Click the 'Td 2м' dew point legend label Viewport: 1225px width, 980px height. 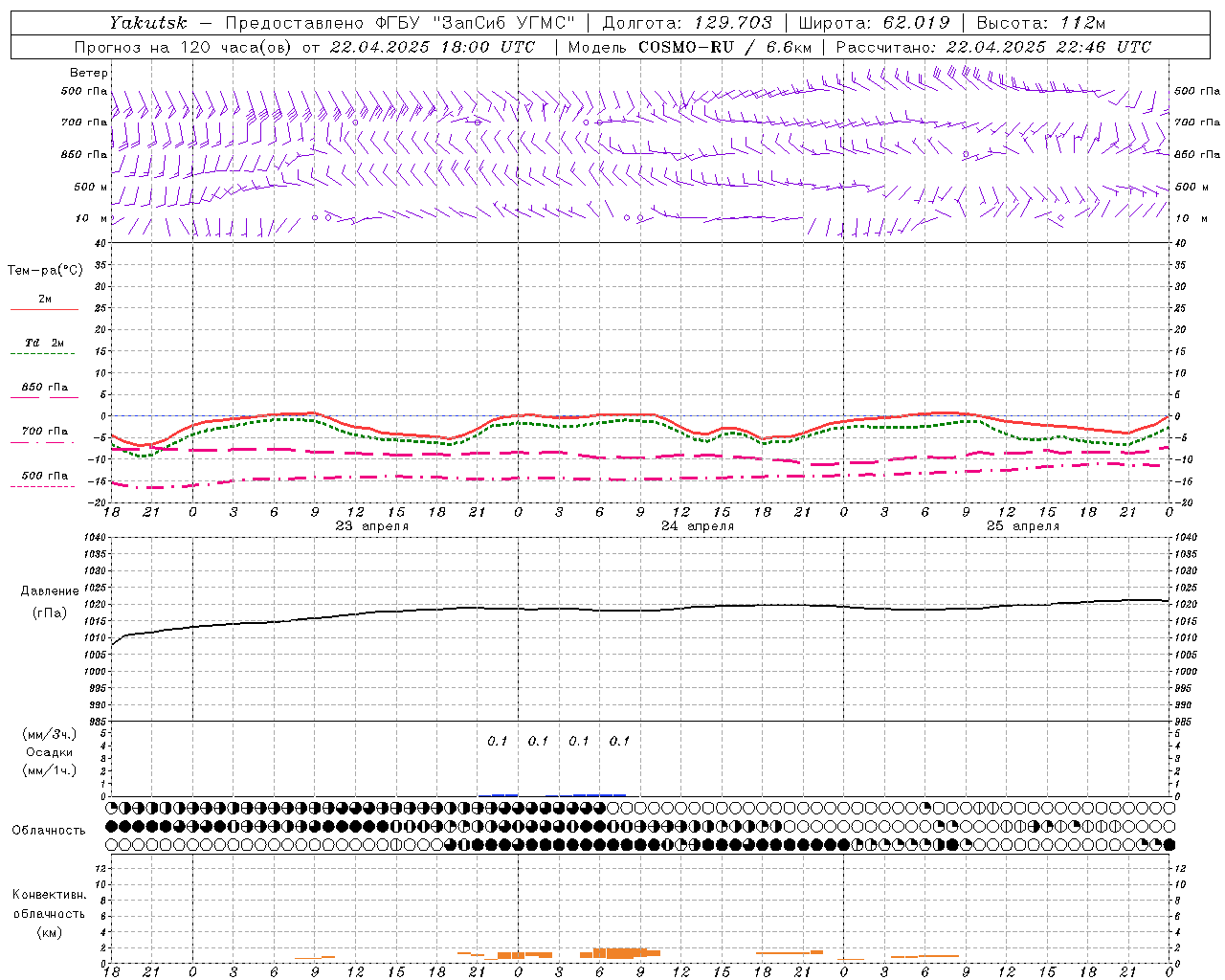[x=44, y=343]
